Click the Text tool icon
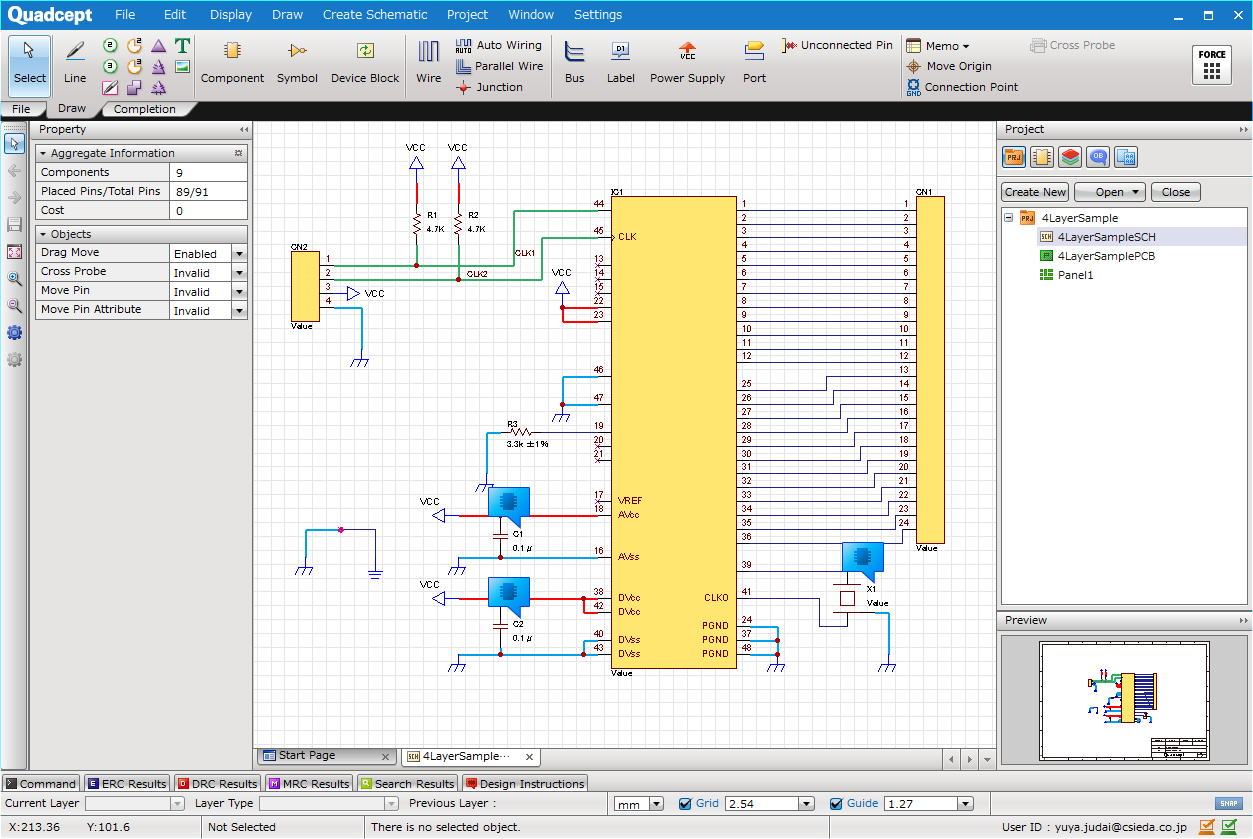The width and height of the screenshot is (1253, 839). [182, 46]
